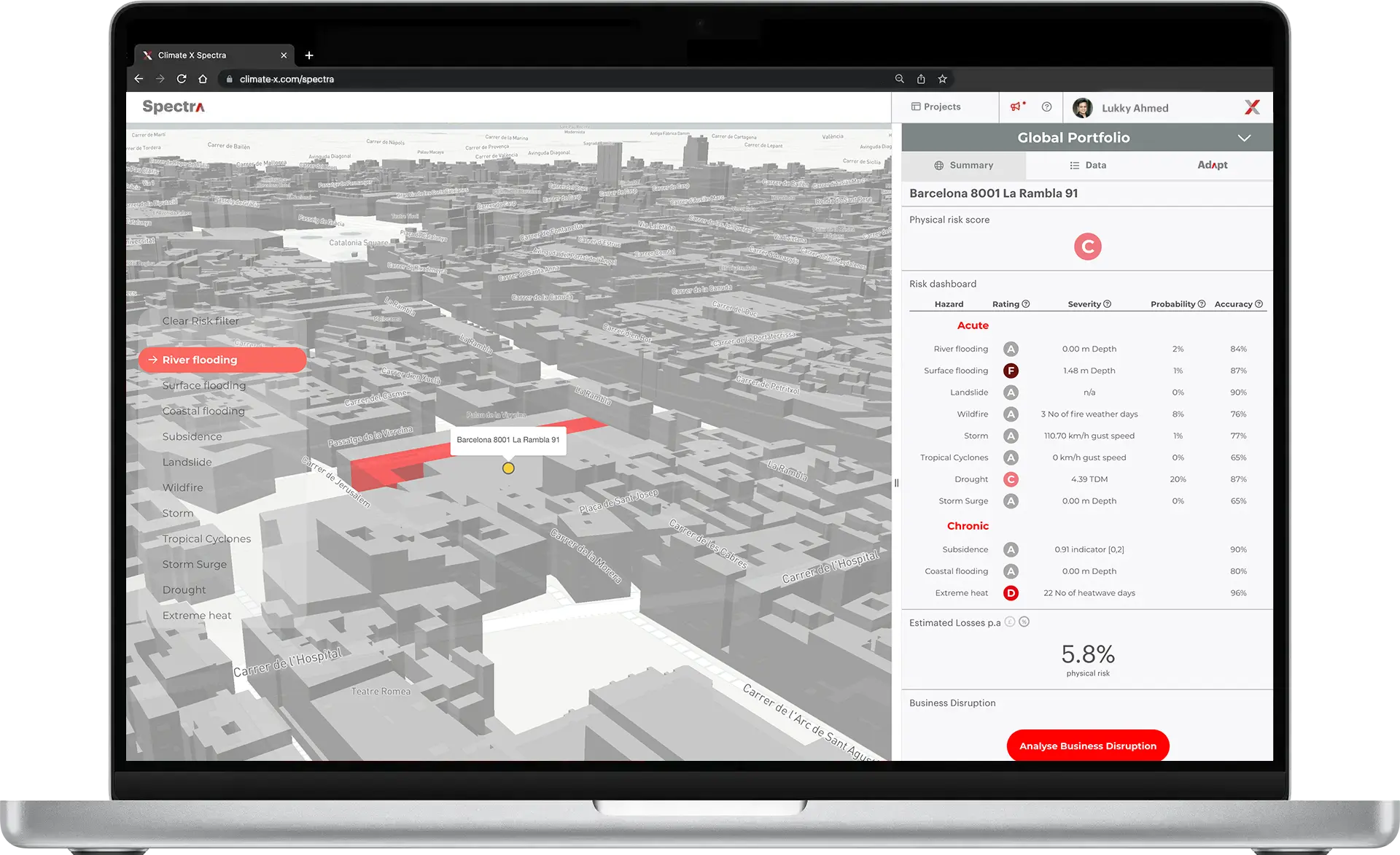Select Landslide map filter

click(x=187, y=462)
